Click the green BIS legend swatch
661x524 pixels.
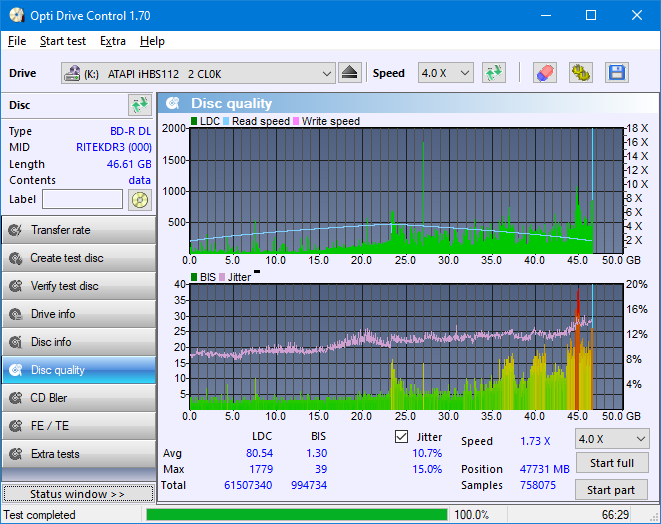point(194,277)
